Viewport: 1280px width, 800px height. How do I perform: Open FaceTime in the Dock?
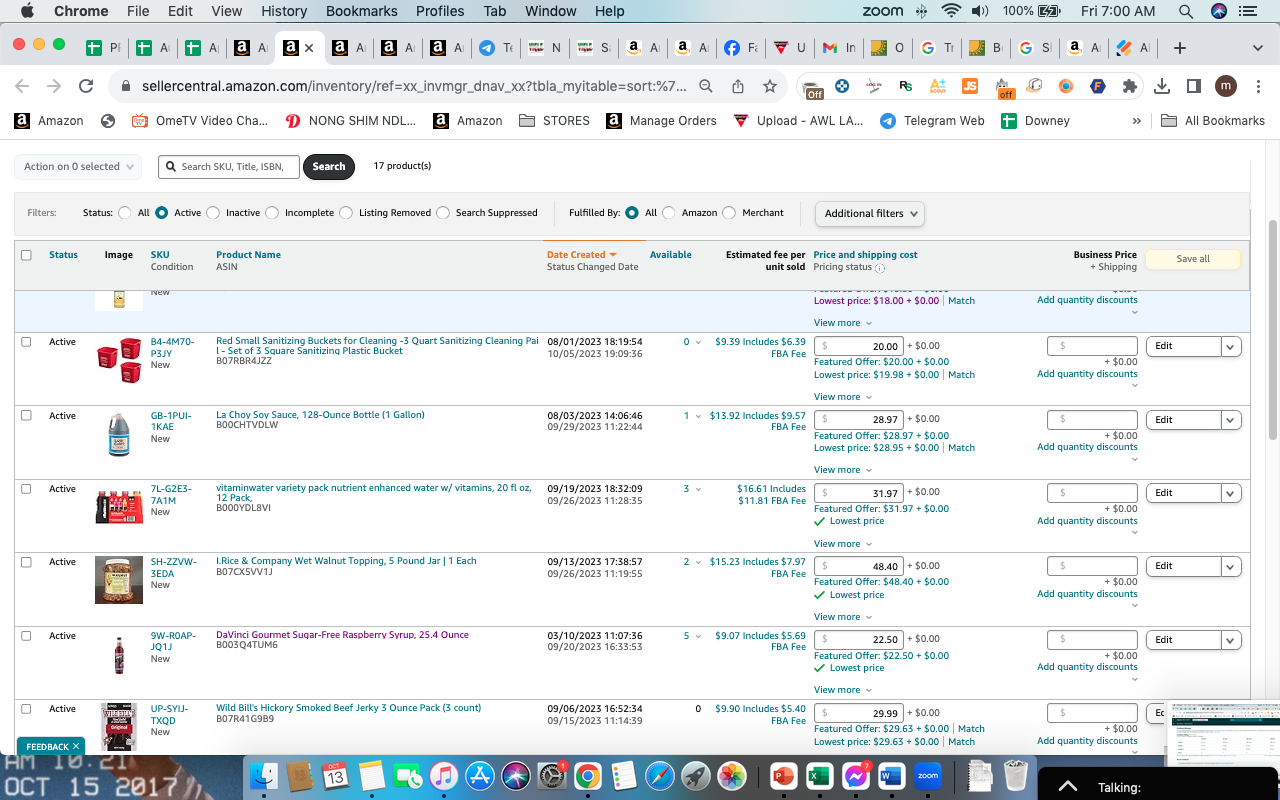pyautogui.click(x=408, y=776)
